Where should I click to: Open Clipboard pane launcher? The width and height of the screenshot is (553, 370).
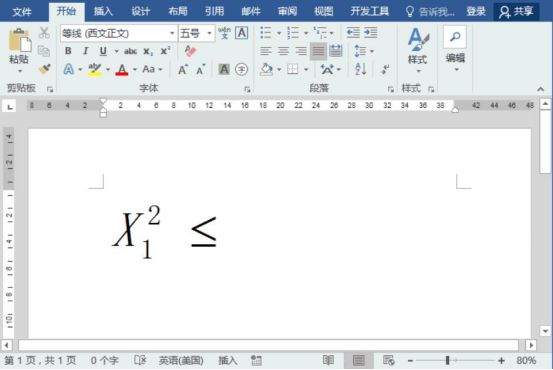50,89
